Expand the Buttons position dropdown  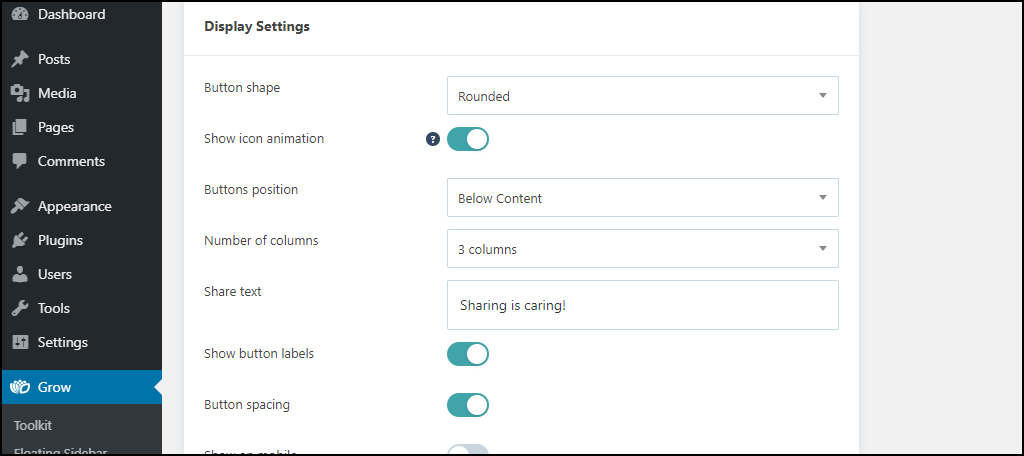point(643,198)
